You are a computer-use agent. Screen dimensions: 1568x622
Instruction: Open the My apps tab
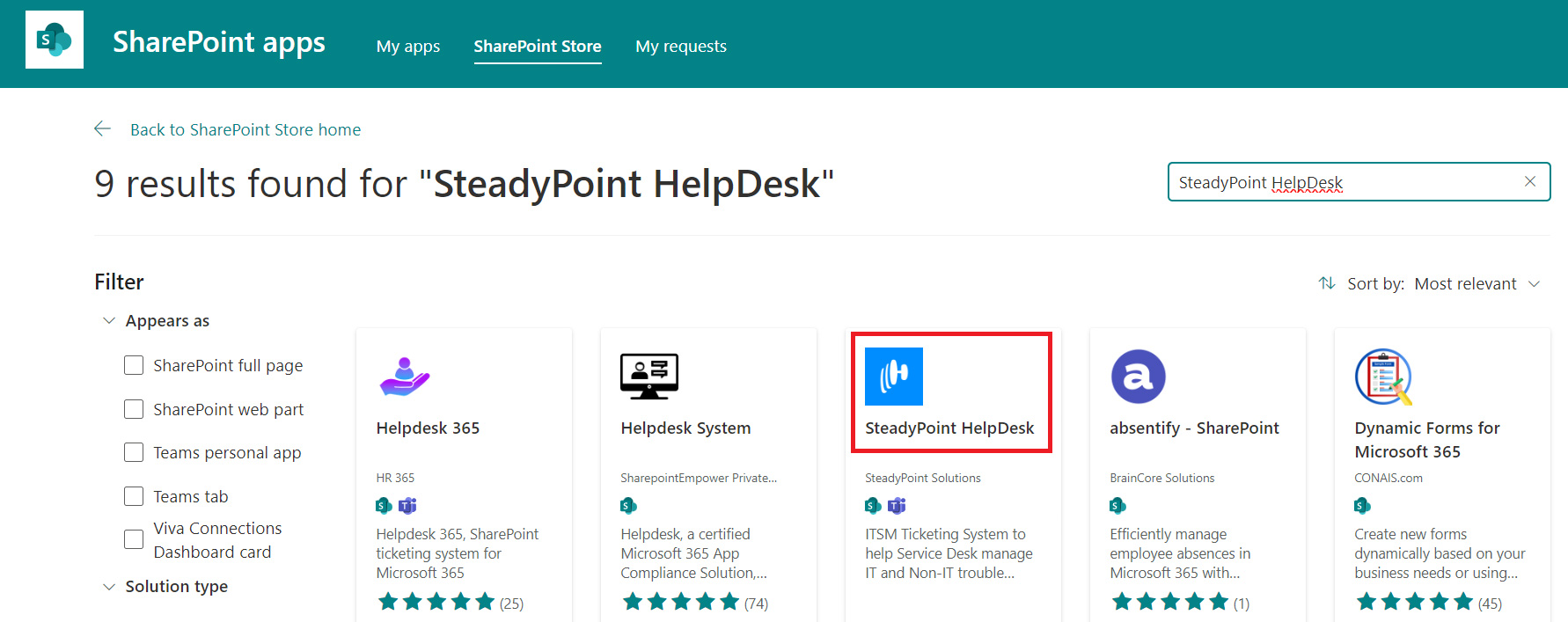tap(408, 46)
